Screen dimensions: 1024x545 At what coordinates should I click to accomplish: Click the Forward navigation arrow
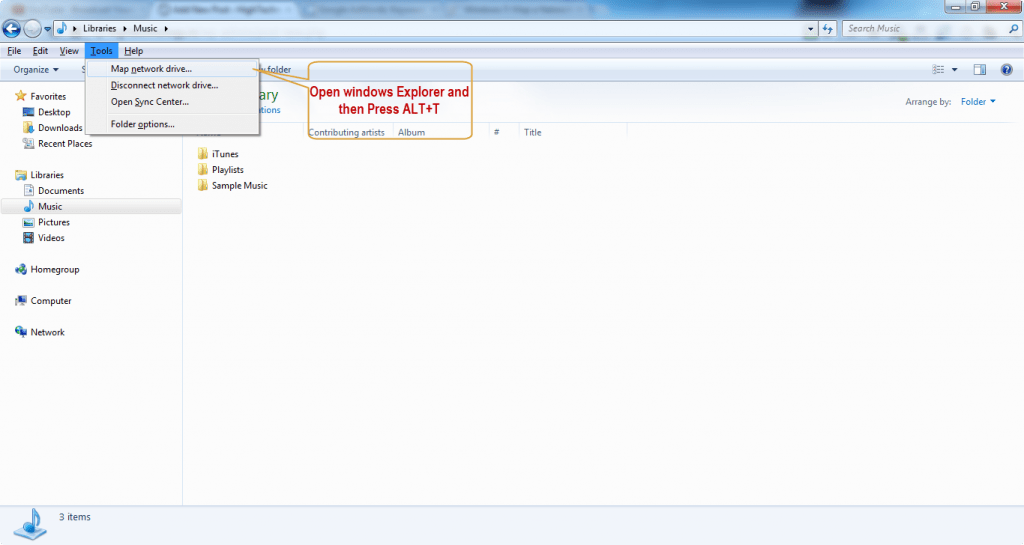click(x=32, y=29)
